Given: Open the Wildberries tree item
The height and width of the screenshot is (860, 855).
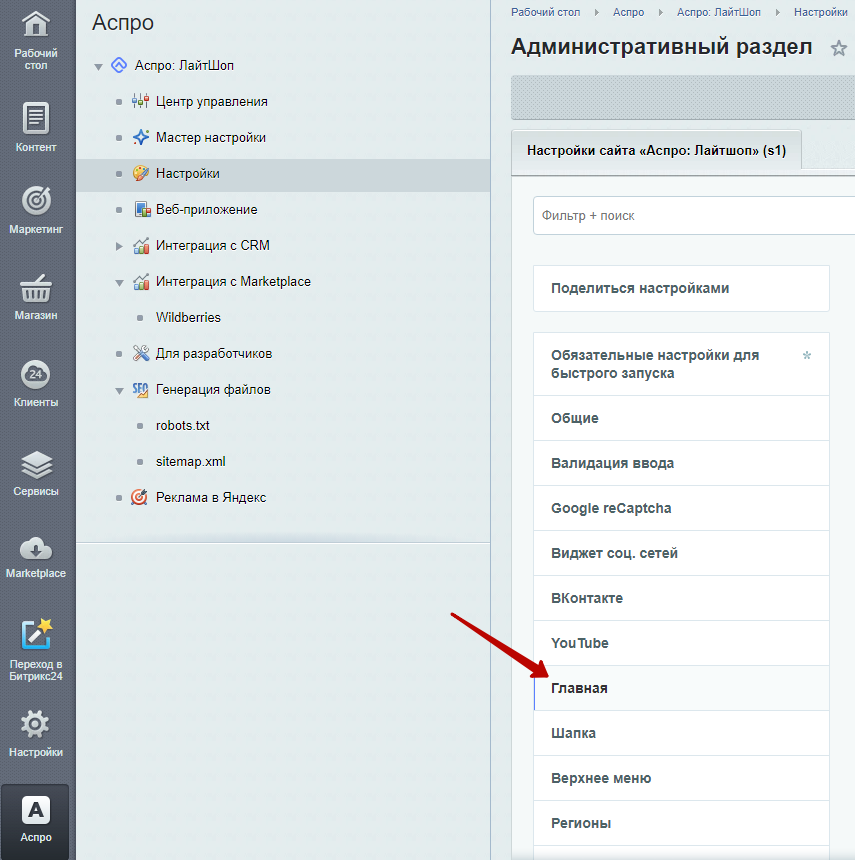Looking at the screenshot, I should tap(188, 318).
